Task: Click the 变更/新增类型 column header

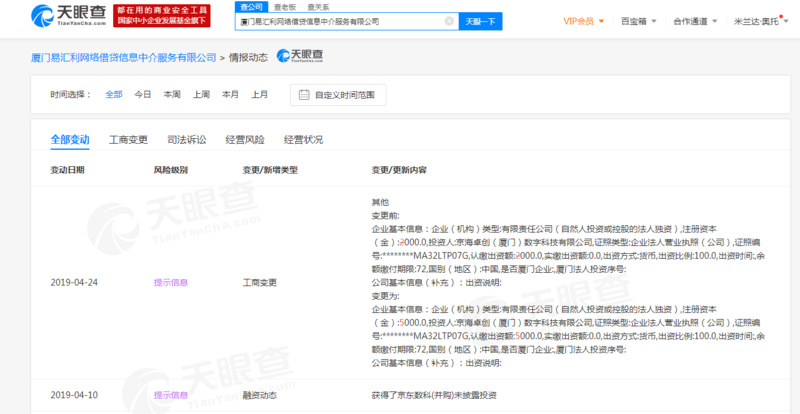Action: click(270, 170)
